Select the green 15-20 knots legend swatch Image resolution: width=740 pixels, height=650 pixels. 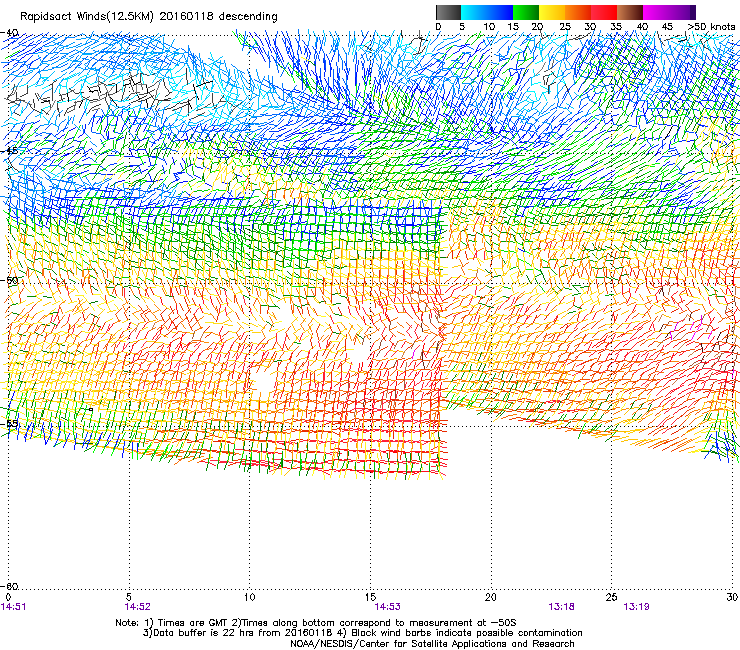click(x=526, y=12)
